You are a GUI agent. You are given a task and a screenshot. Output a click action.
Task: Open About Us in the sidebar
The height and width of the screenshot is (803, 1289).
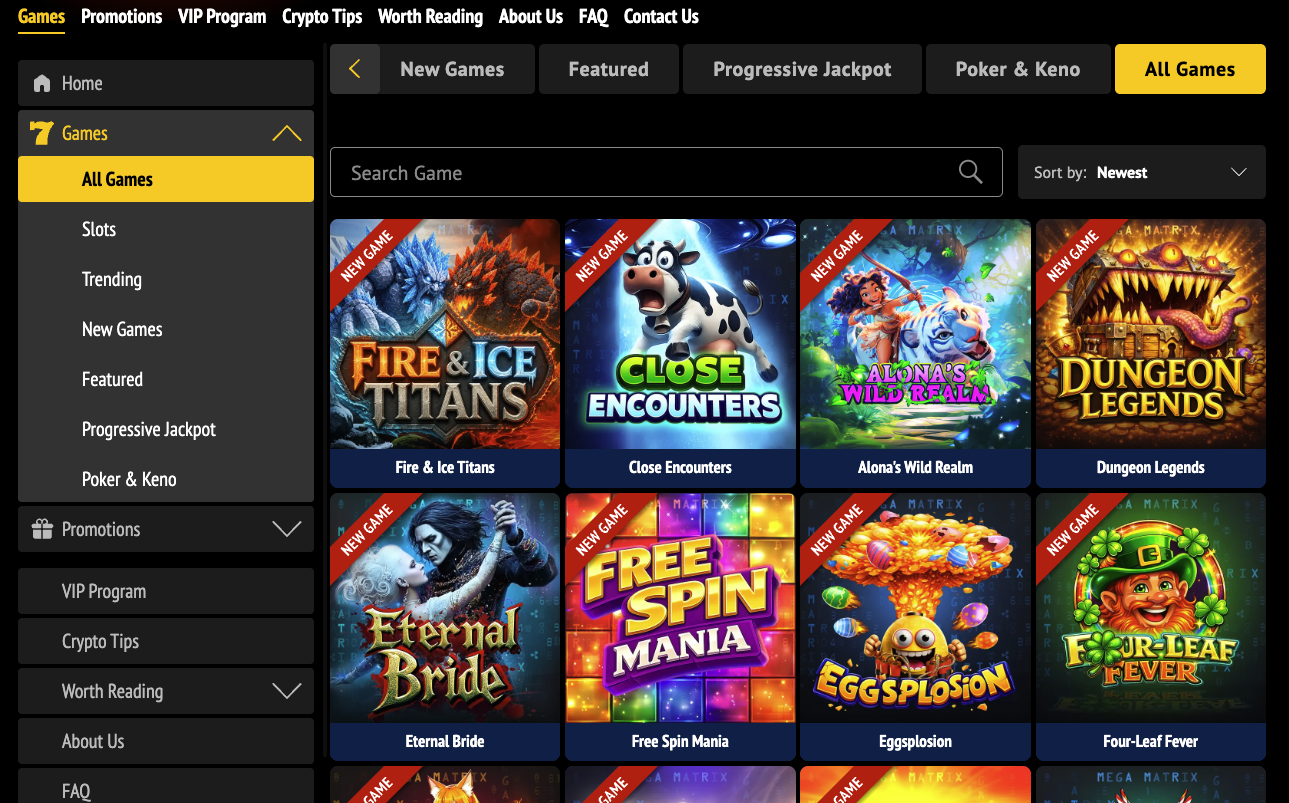[x=166, y=741]
